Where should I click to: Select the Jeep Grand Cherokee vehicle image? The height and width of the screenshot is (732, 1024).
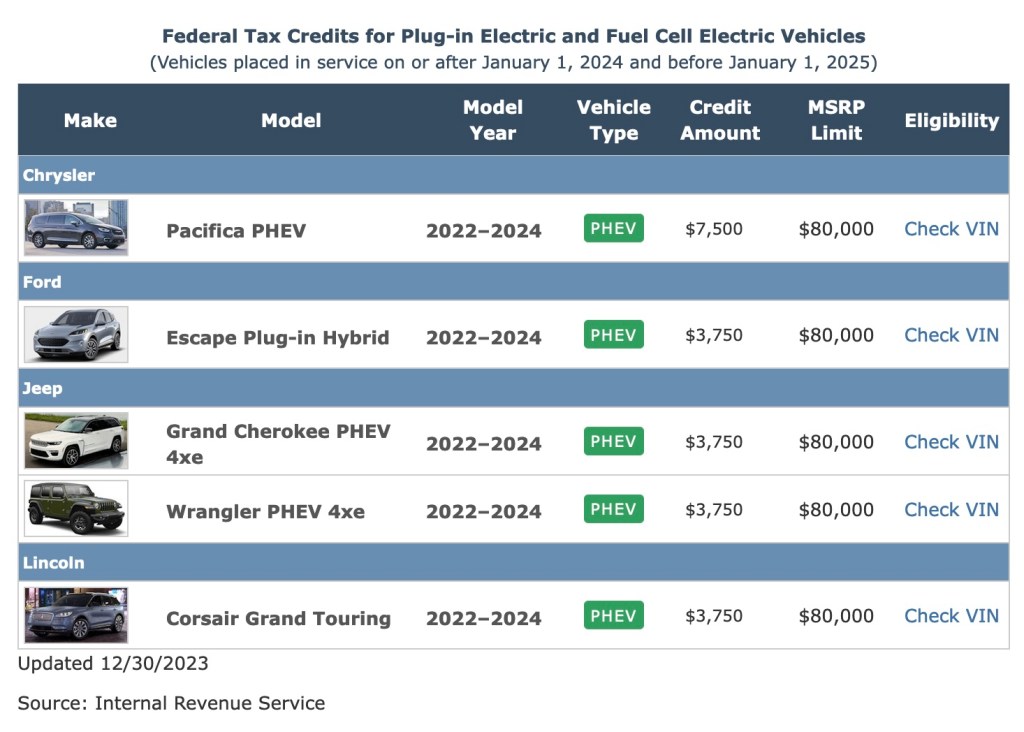point(76,441)
